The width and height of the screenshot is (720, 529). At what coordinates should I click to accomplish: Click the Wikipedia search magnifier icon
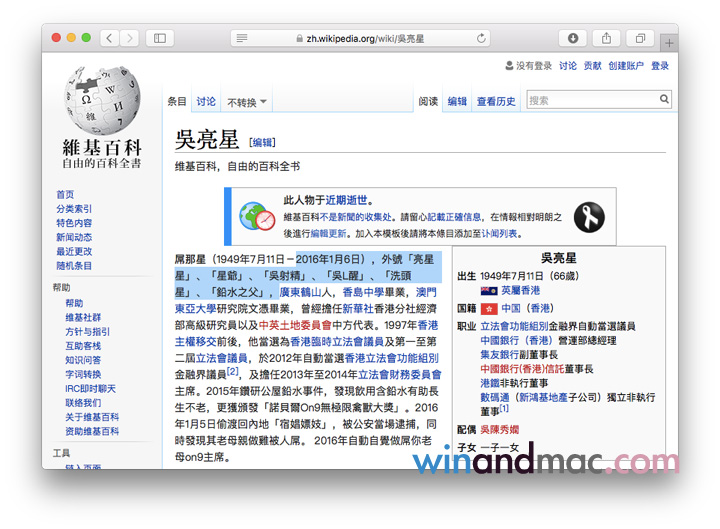point(665,100)
